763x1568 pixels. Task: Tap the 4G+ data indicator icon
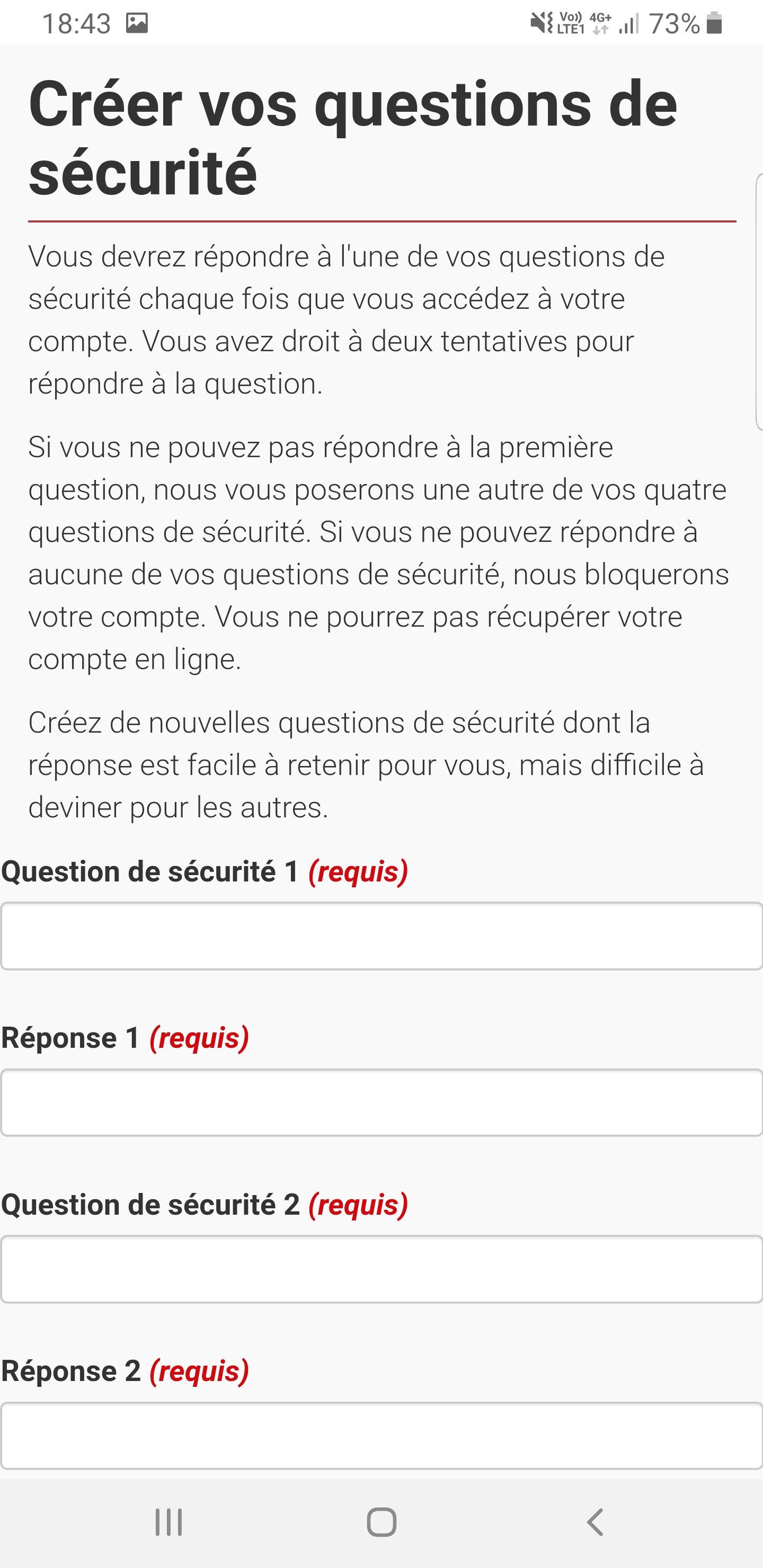pyautogui.click(x=600, y=23)
